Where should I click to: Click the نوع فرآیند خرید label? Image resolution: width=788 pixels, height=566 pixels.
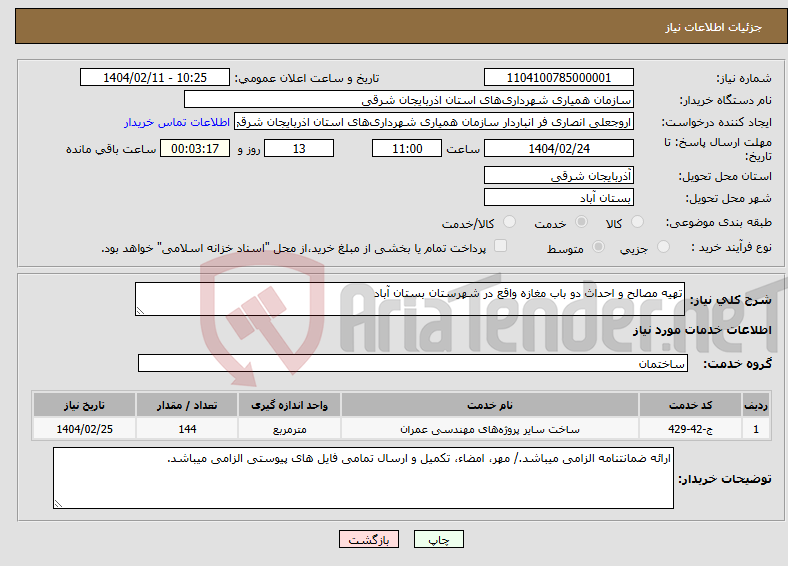point(732,247)
